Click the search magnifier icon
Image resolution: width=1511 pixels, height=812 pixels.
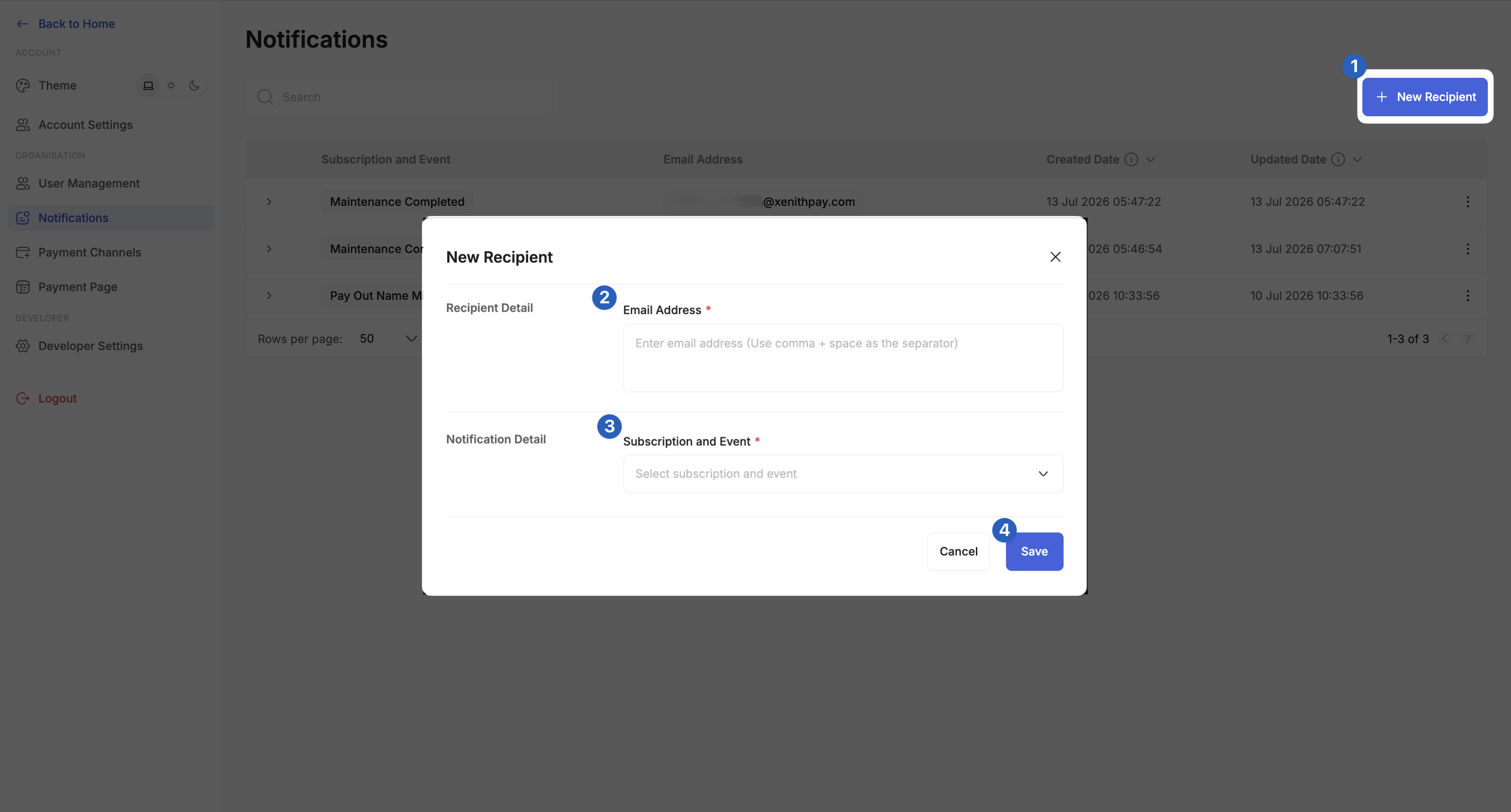click(x=265, y=97)
